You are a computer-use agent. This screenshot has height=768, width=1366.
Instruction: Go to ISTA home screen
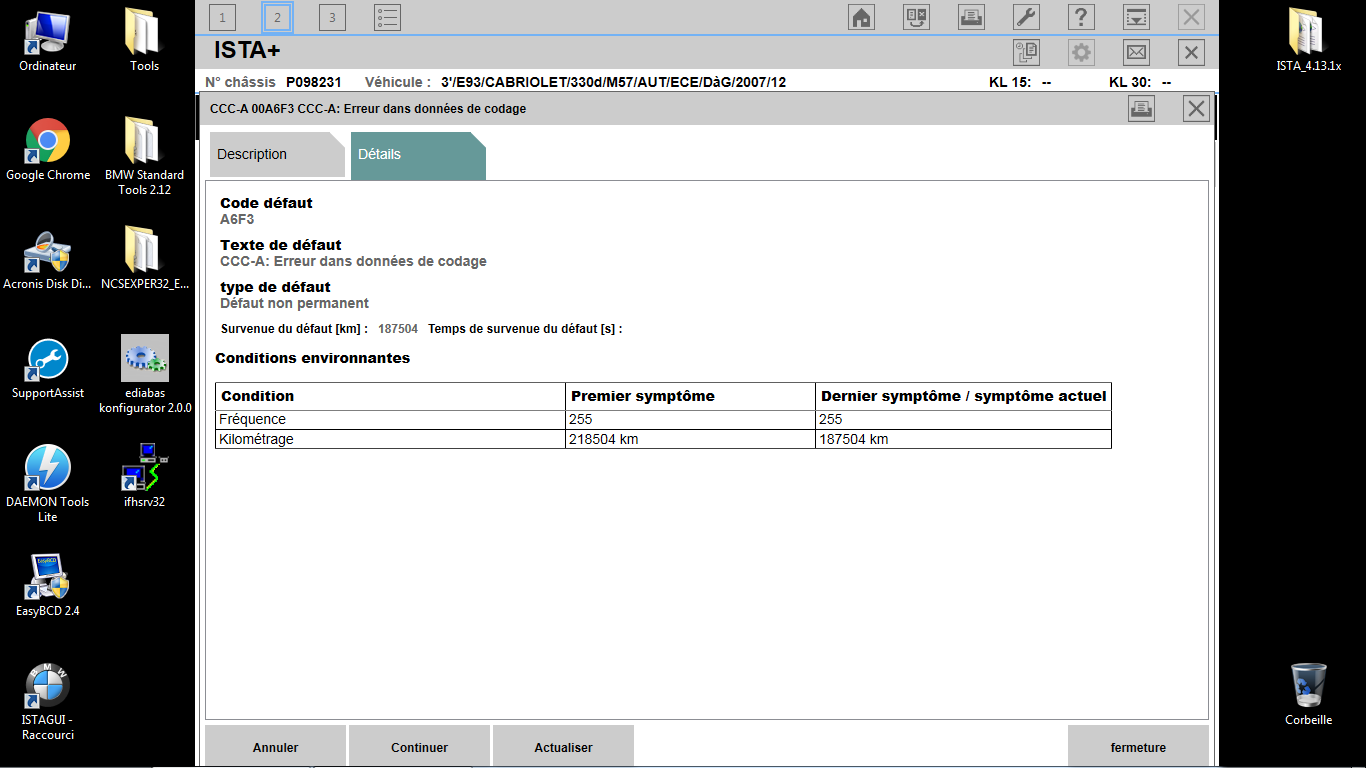861,17
